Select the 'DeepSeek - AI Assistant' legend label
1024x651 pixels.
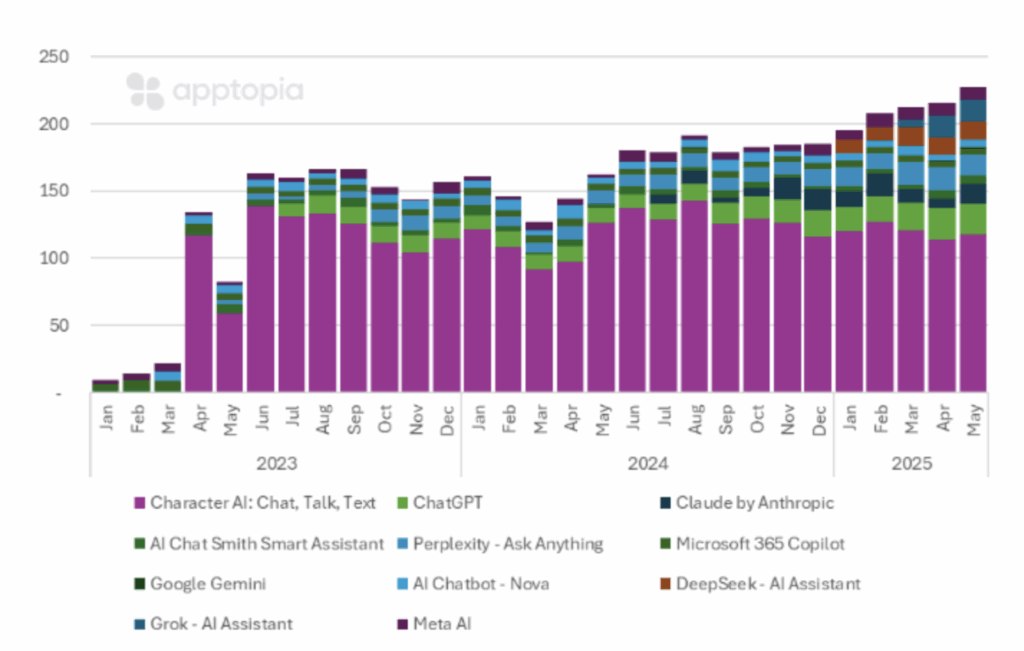[x=768, y=584]
